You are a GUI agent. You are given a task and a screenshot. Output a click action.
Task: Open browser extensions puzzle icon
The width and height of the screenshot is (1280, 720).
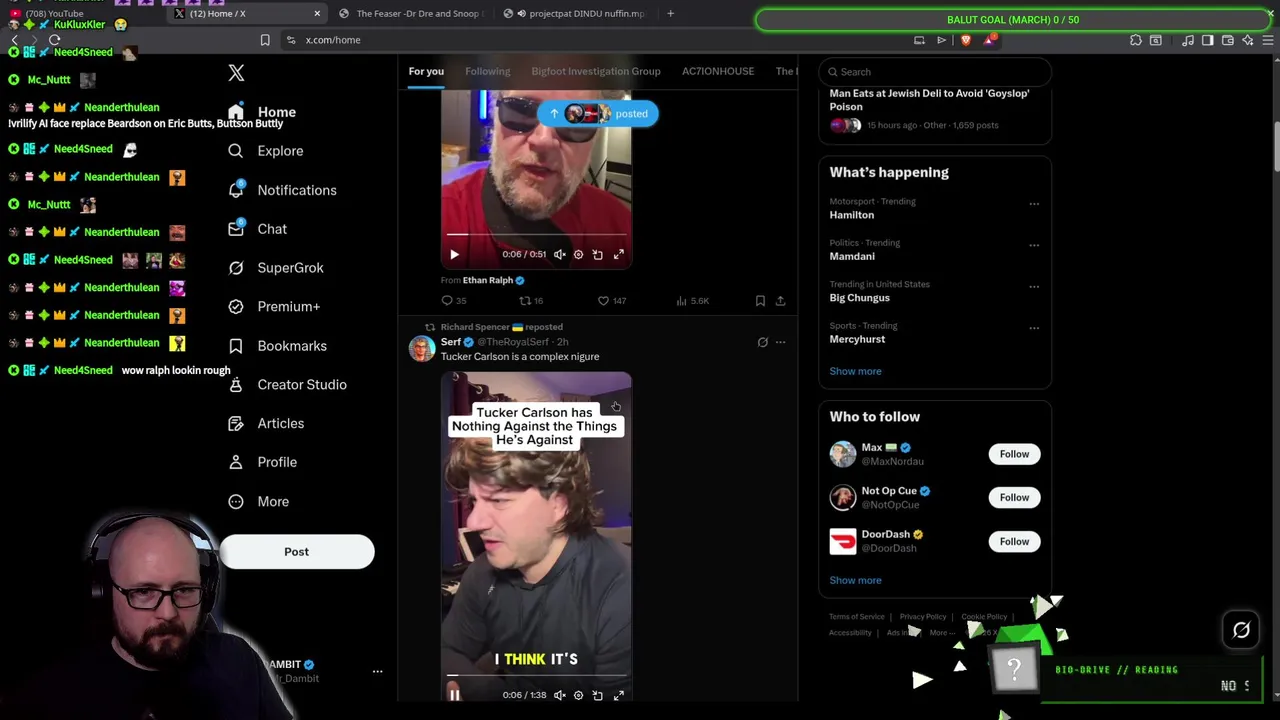[x=1135, y=40]
